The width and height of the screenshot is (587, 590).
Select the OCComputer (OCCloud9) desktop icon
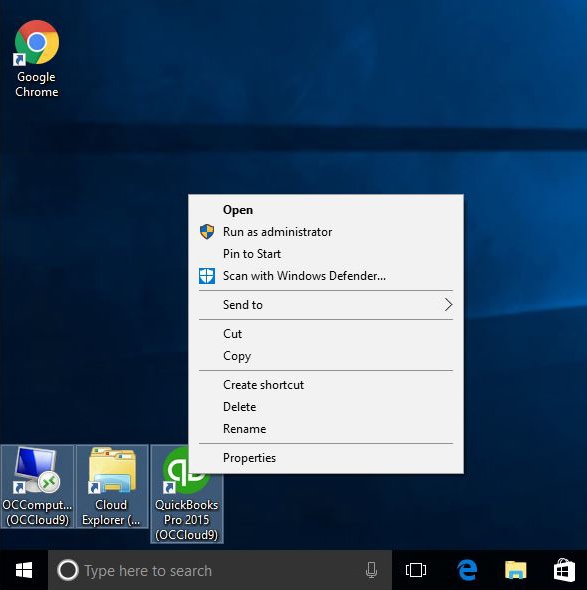(x=37, y=487)
